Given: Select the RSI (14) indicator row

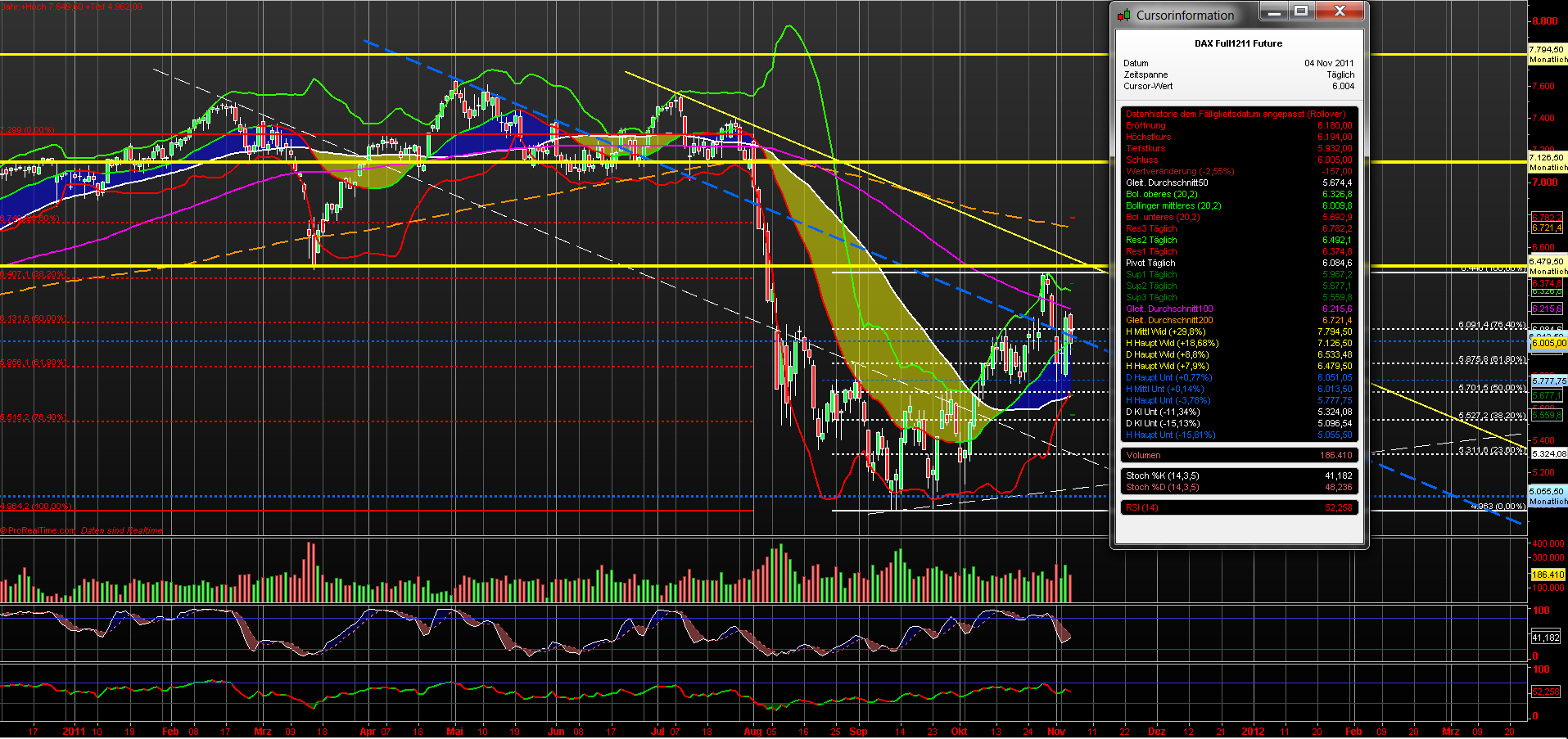Looking at the screenshot, I should 1142,507.
